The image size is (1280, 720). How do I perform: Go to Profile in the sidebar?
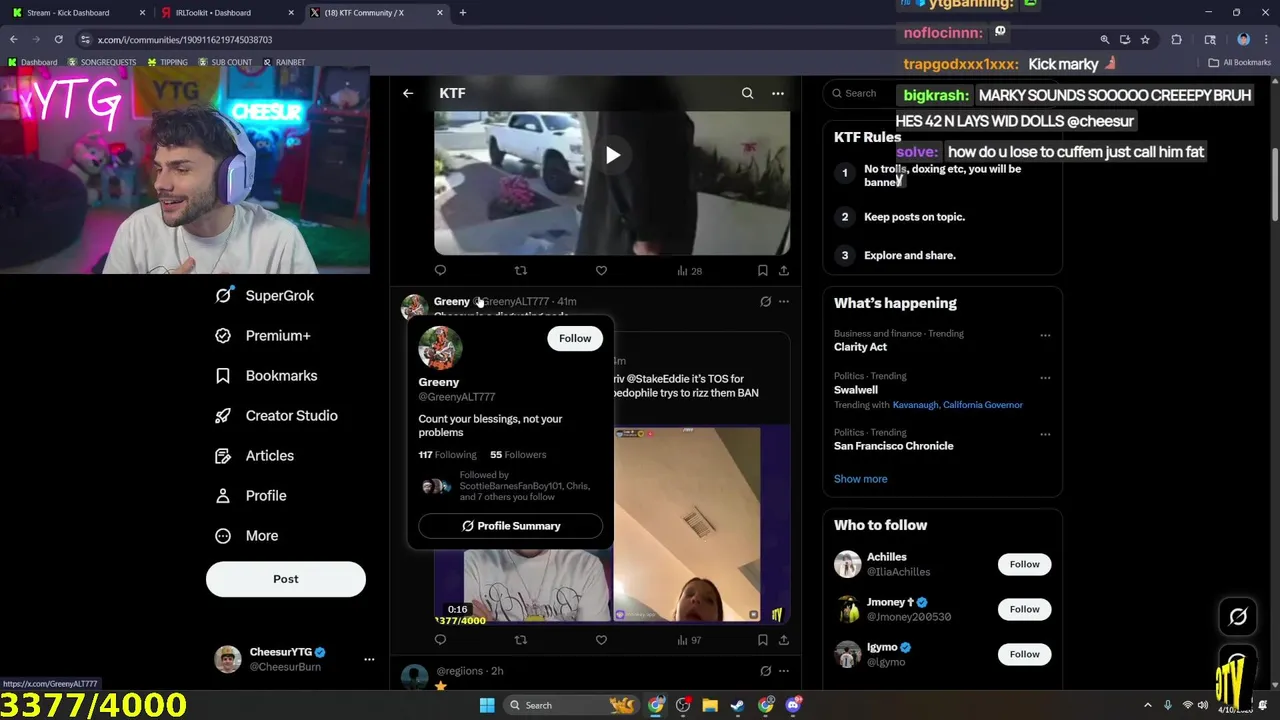251,496
